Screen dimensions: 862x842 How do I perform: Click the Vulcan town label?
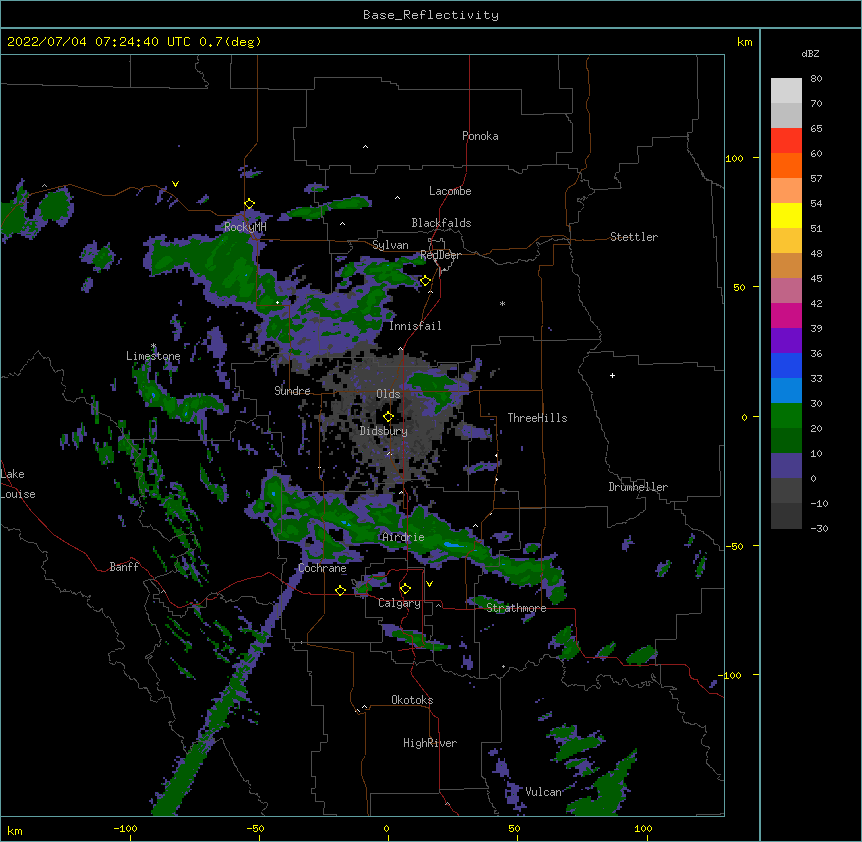[543, 792]
